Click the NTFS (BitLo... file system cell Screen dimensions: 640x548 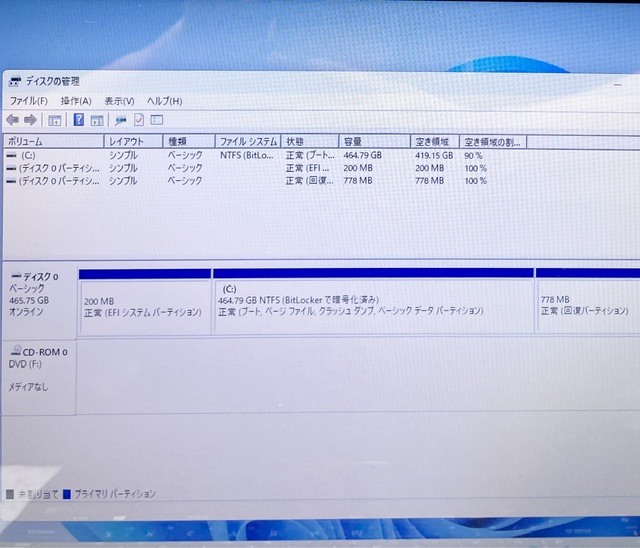(x=247, y=155)
